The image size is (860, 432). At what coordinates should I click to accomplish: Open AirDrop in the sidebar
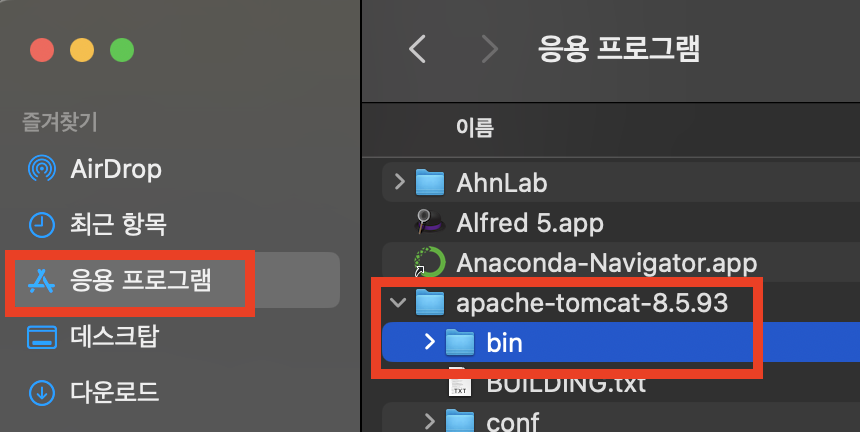[94, 169]
